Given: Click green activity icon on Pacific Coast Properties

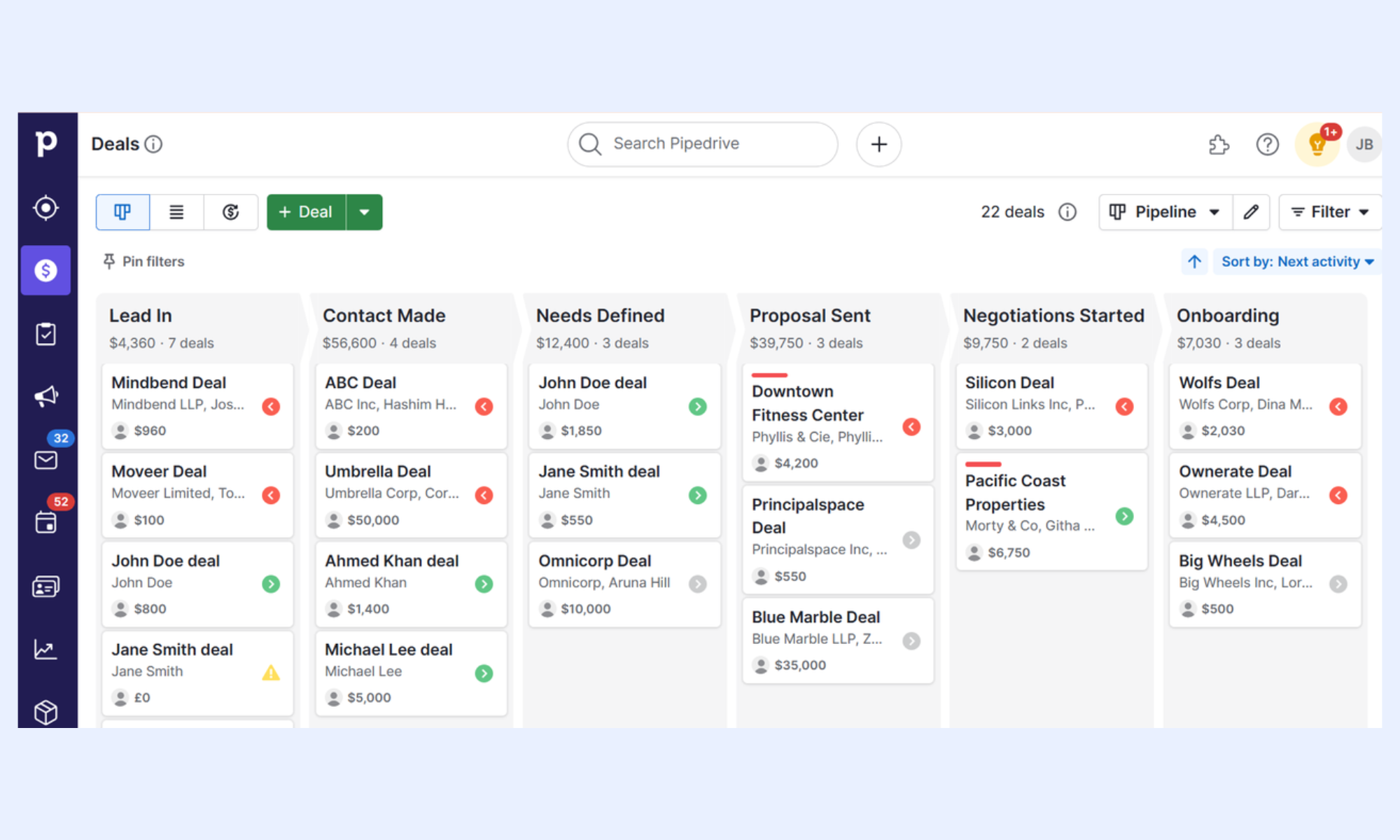Looking at the screenshot, I should pyautogui.click(x=1124, y=516).
